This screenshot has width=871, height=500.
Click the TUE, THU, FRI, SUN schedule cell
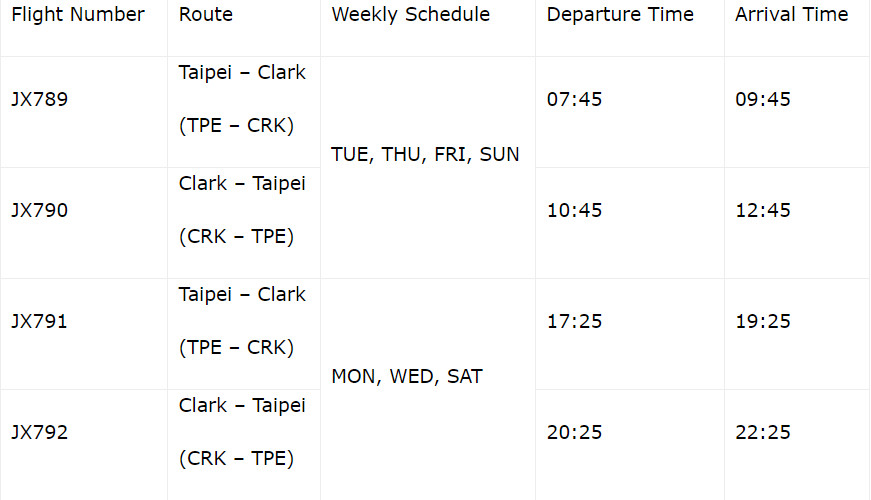(425, 155)
